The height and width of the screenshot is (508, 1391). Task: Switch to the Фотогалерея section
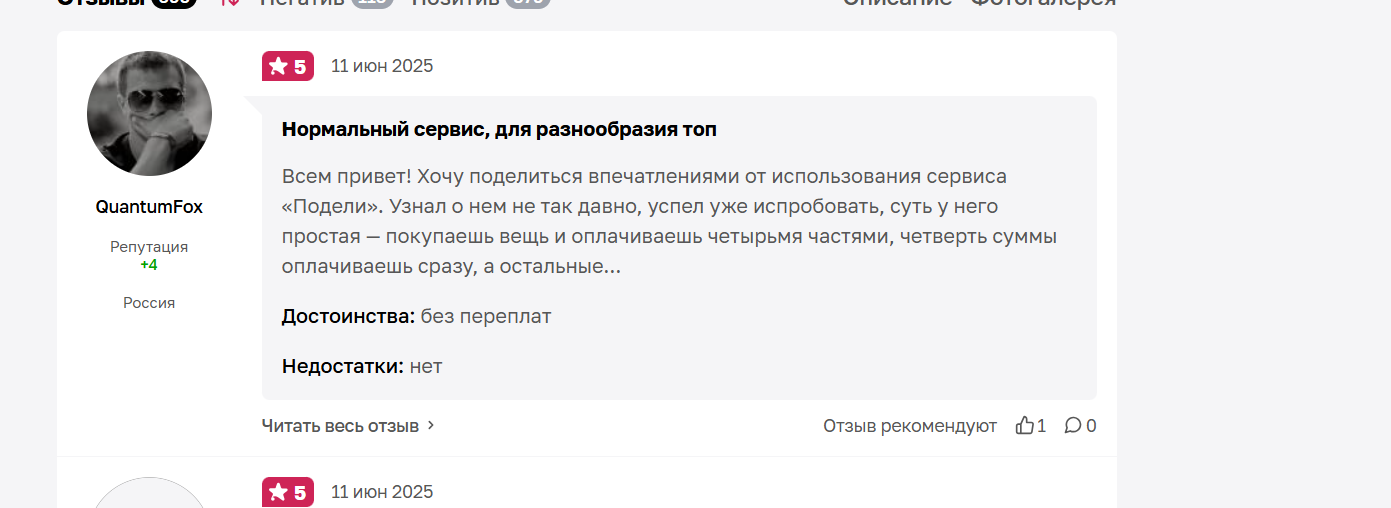click(x=1043, y=3)
